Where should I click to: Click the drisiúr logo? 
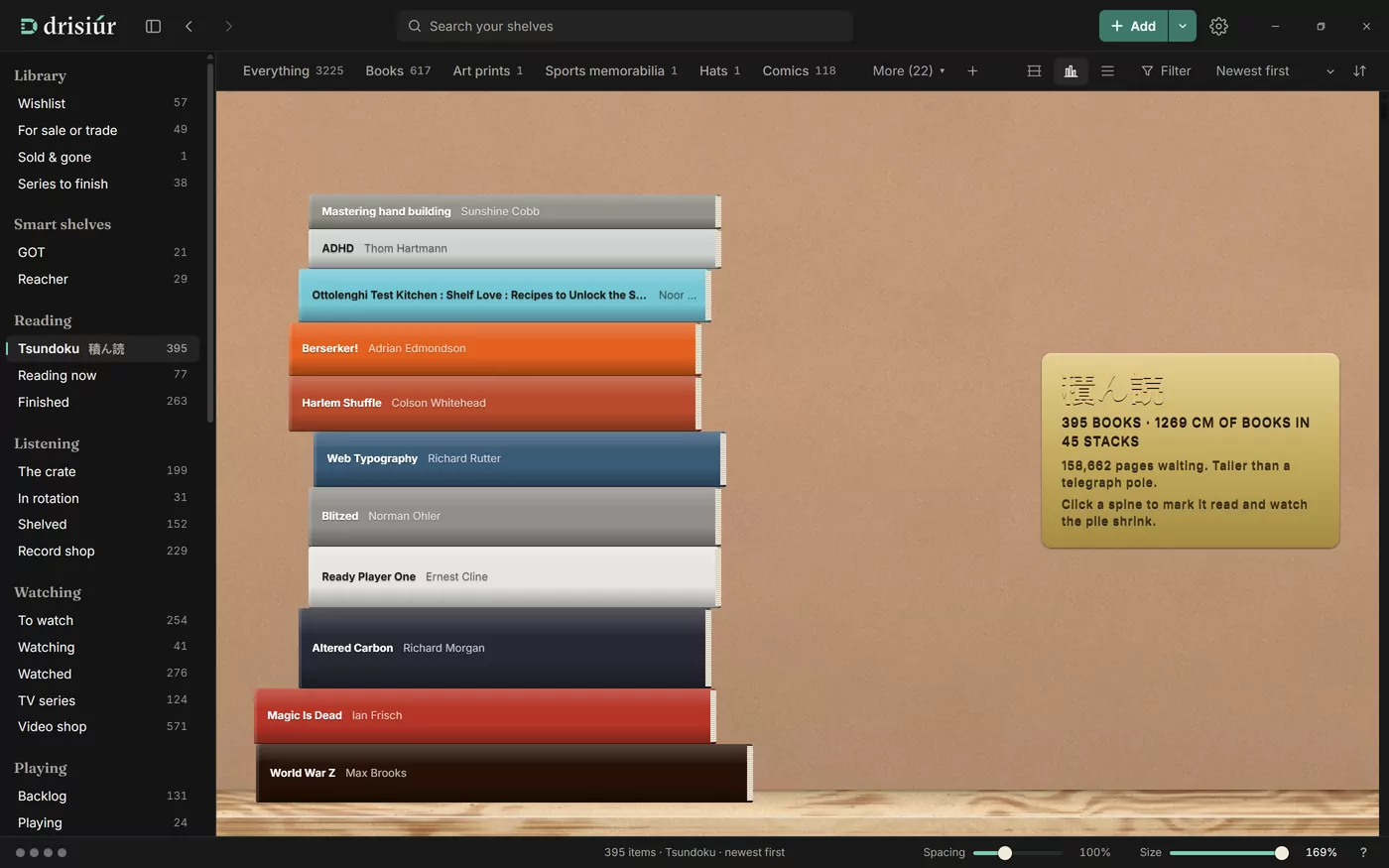pyautogui.click(x=68, y=26)
